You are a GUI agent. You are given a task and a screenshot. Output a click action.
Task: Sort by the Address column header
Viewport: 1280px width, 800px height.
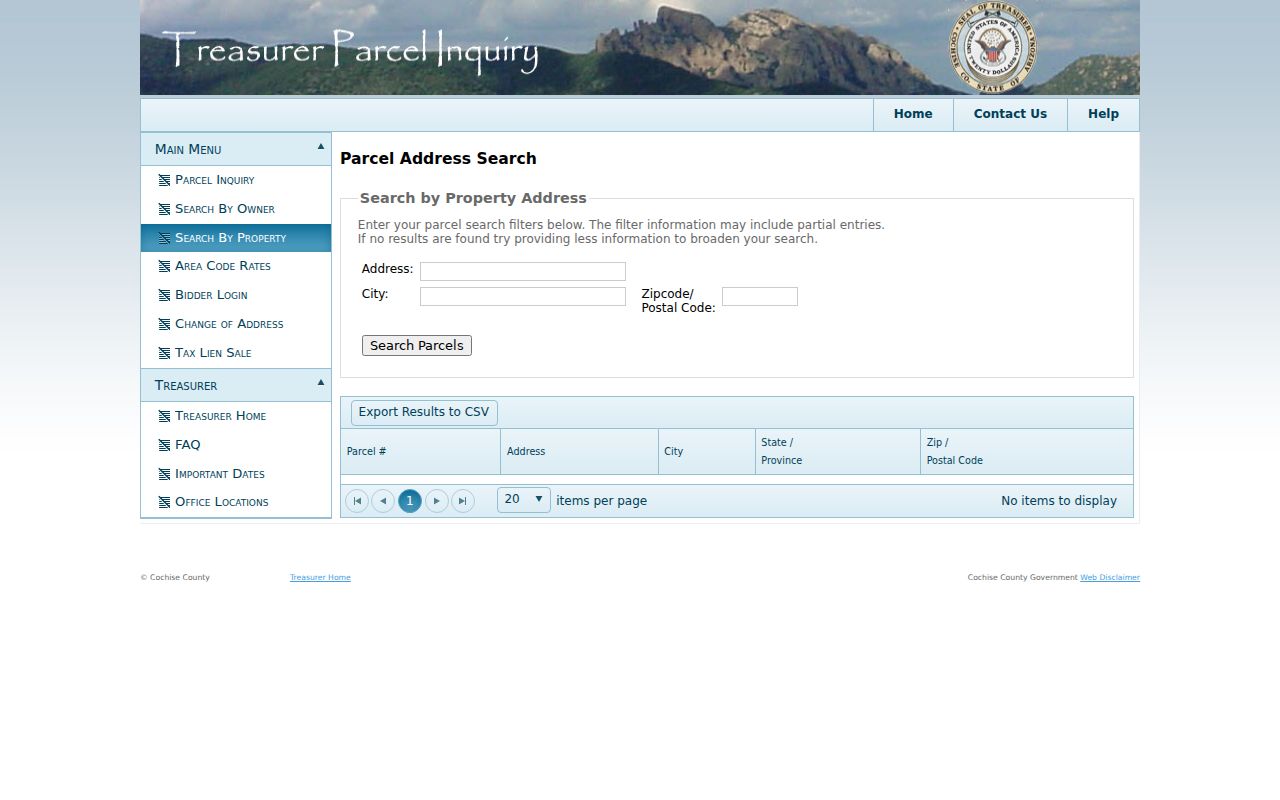point(579,452)
